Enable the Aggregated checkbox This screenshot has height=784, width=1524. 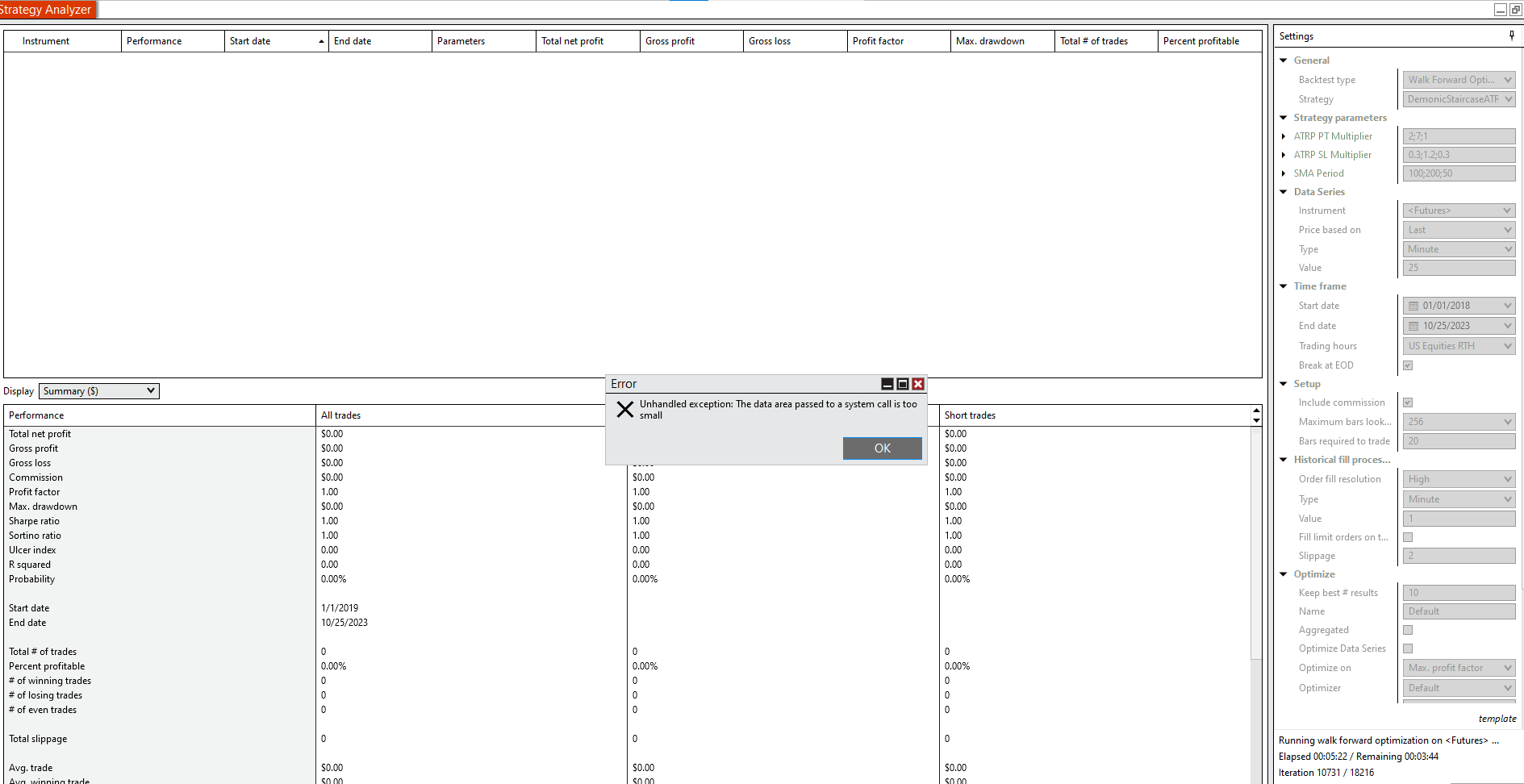tap(1408, 630)
